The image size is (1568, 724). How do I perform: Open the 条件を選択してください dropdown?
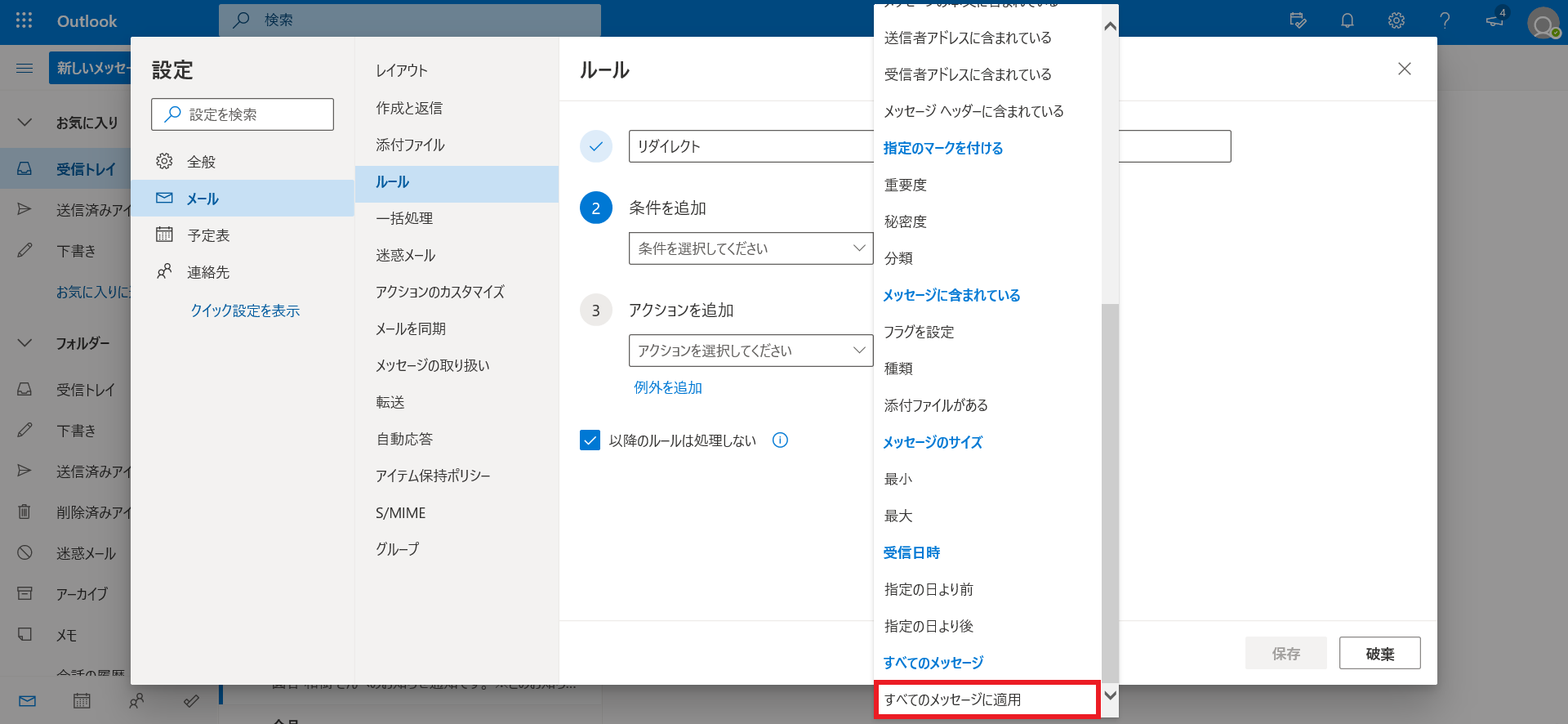click(x=750, y=248)
